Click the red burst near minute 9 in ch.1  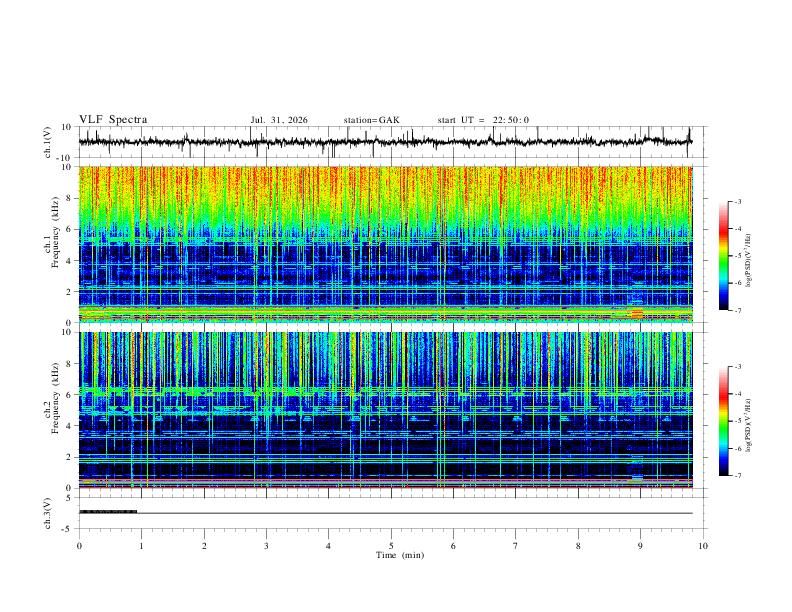[637, 314]
